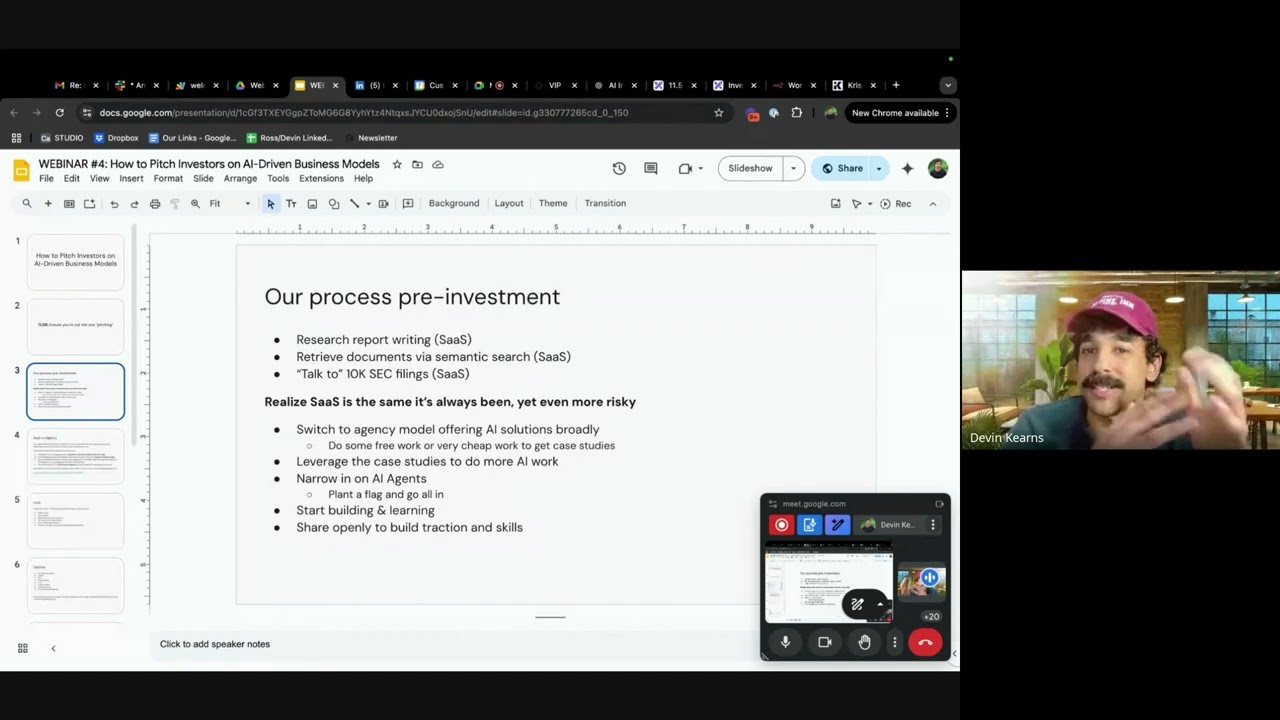Click the insert image icon
The width and height of the screenshot is (1280, 720).
(x=312, y=204)
